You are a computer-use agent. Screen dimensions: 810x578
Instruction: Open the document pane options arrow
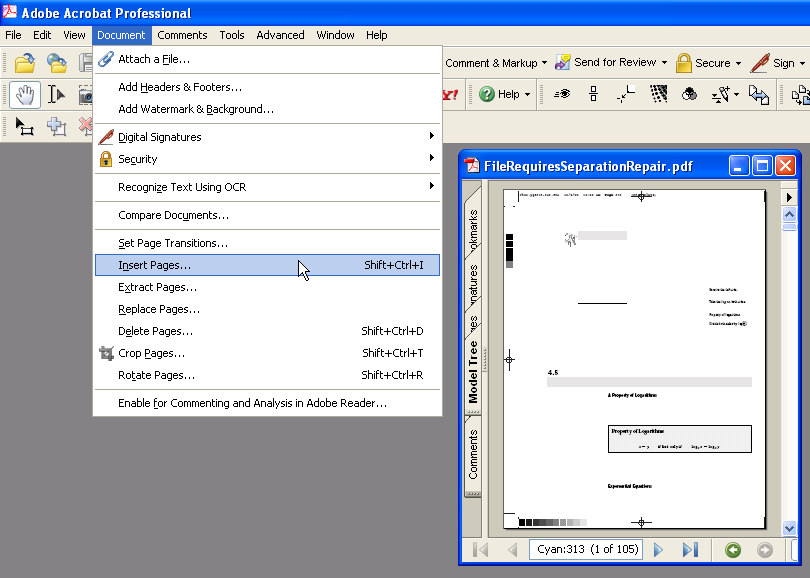pyautogui.click(x=789, y=197)
